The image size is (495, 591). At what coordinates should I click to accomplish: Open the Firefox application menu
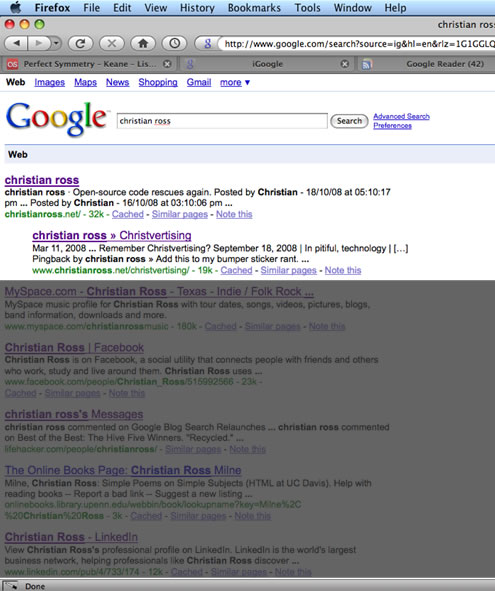(x=52, y=8)
